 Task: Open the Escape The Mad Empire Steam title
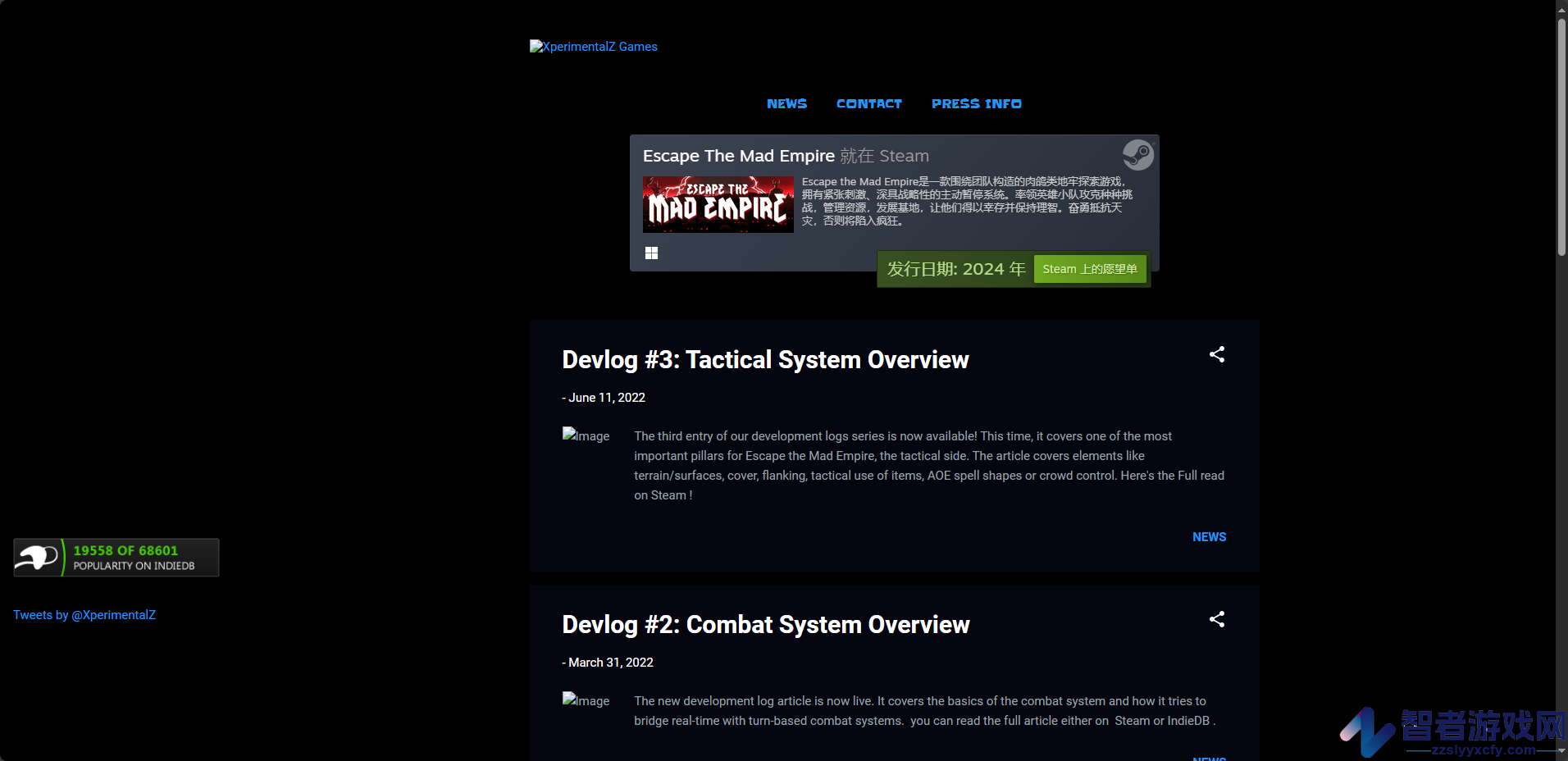click(739, 156)
